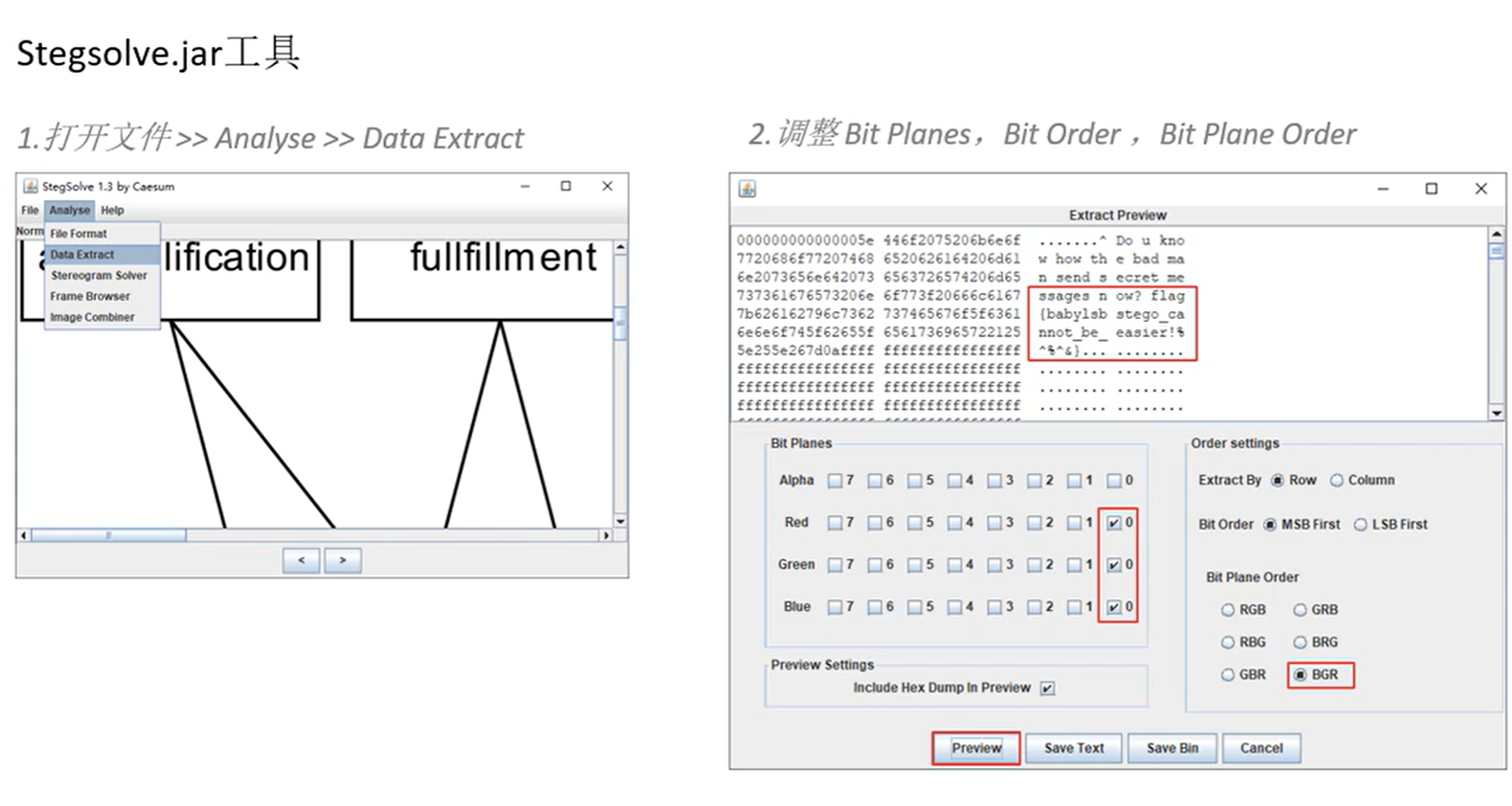Toggle Alpha bit plane 7 checkbox

point(835,481)
